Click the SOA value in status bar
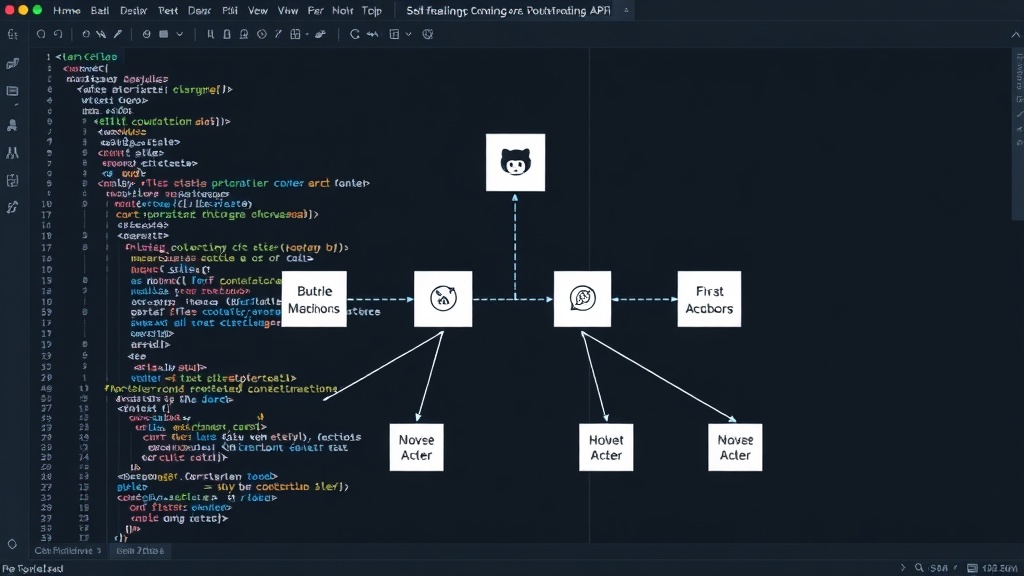Viewport: 1024px width, 576px height. click(939, 568)
